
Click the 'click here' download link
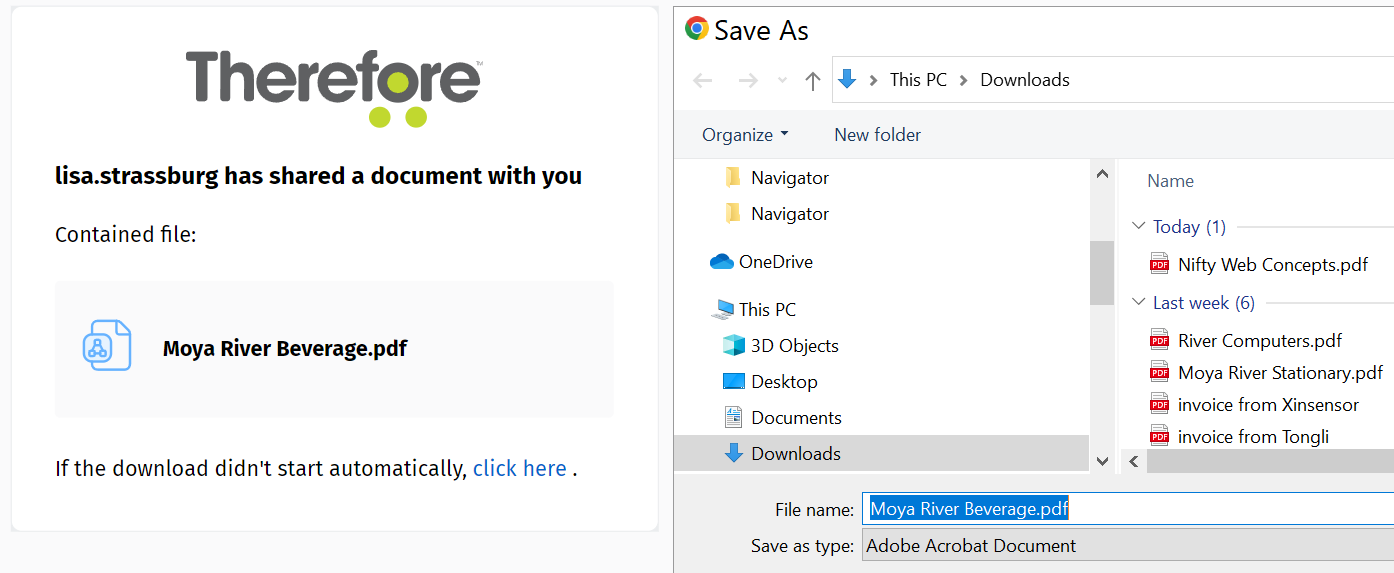(x=519, y=469)
